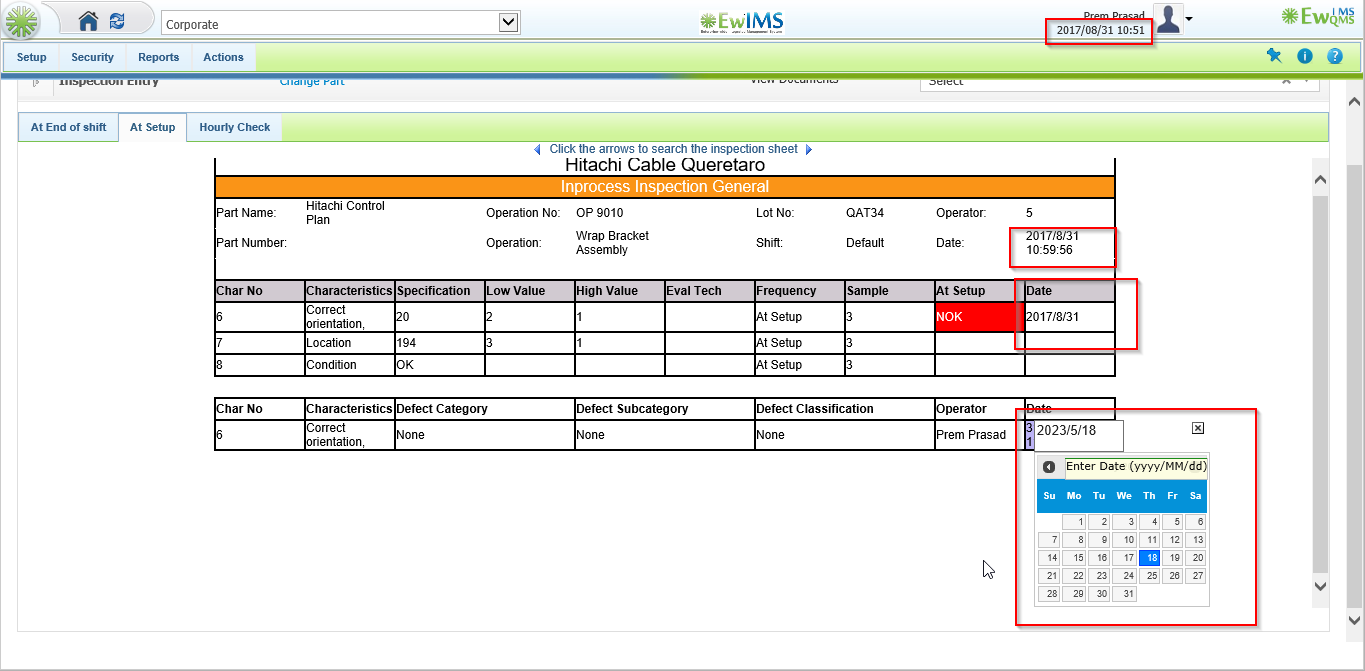Pick day 13 in the calendar
This screenshot has width=1365, height=671.
(1195, 540)
